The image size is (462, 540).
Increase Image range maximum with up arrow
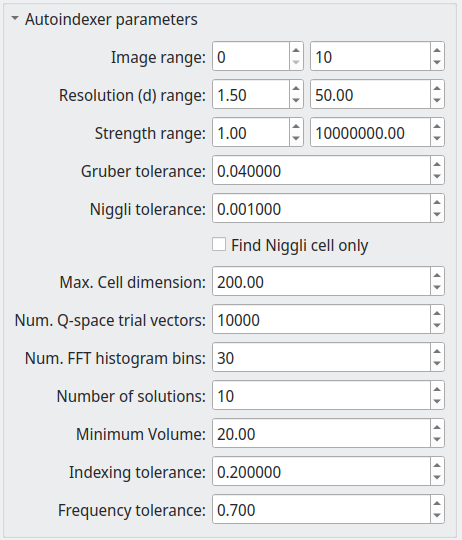pos(437,51)
